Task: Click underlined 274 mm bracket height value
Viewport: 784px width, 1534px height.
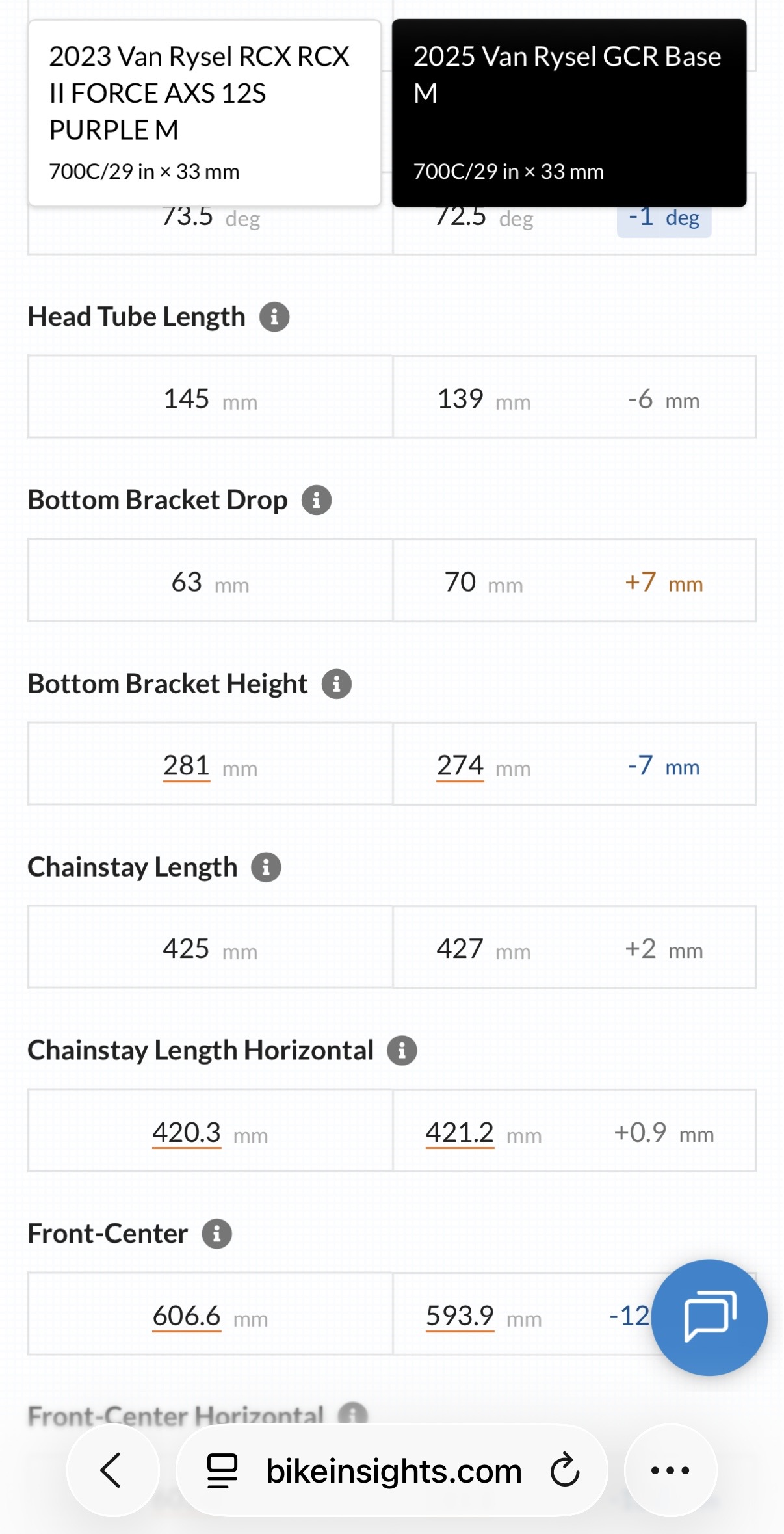Action: (460, 766)
